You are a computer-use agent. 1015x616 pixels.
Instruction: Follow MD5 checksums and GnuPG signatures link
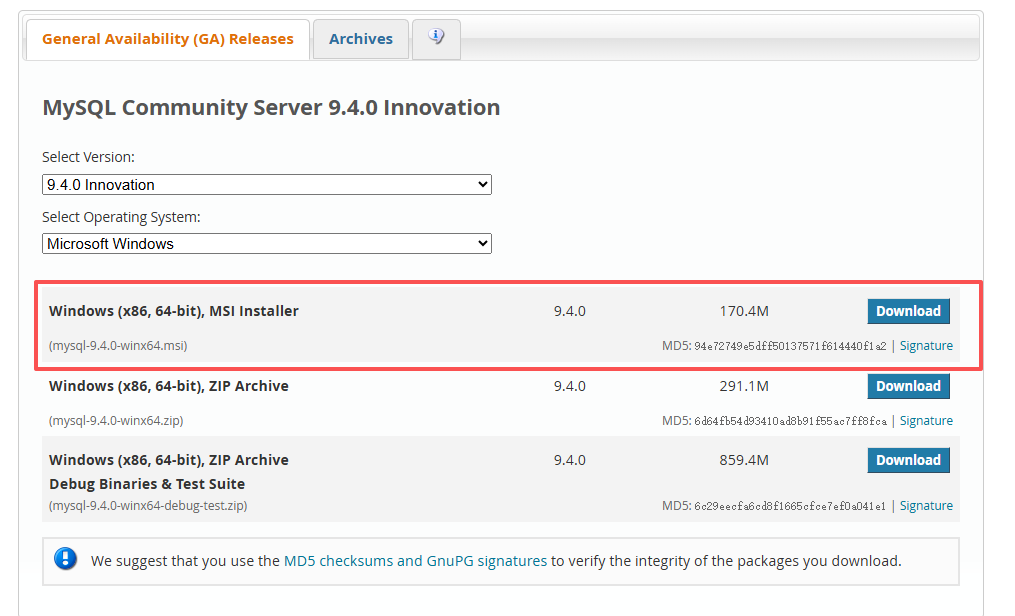[x=416, y=561]
